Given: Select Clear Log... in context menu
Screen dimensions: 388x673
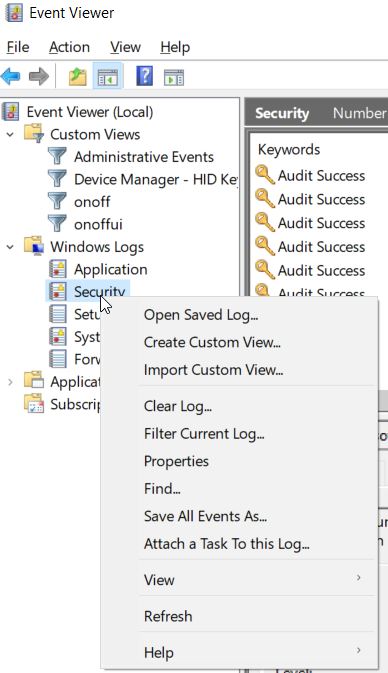Looking at the screenshot, I should click(x=178, y=406).
